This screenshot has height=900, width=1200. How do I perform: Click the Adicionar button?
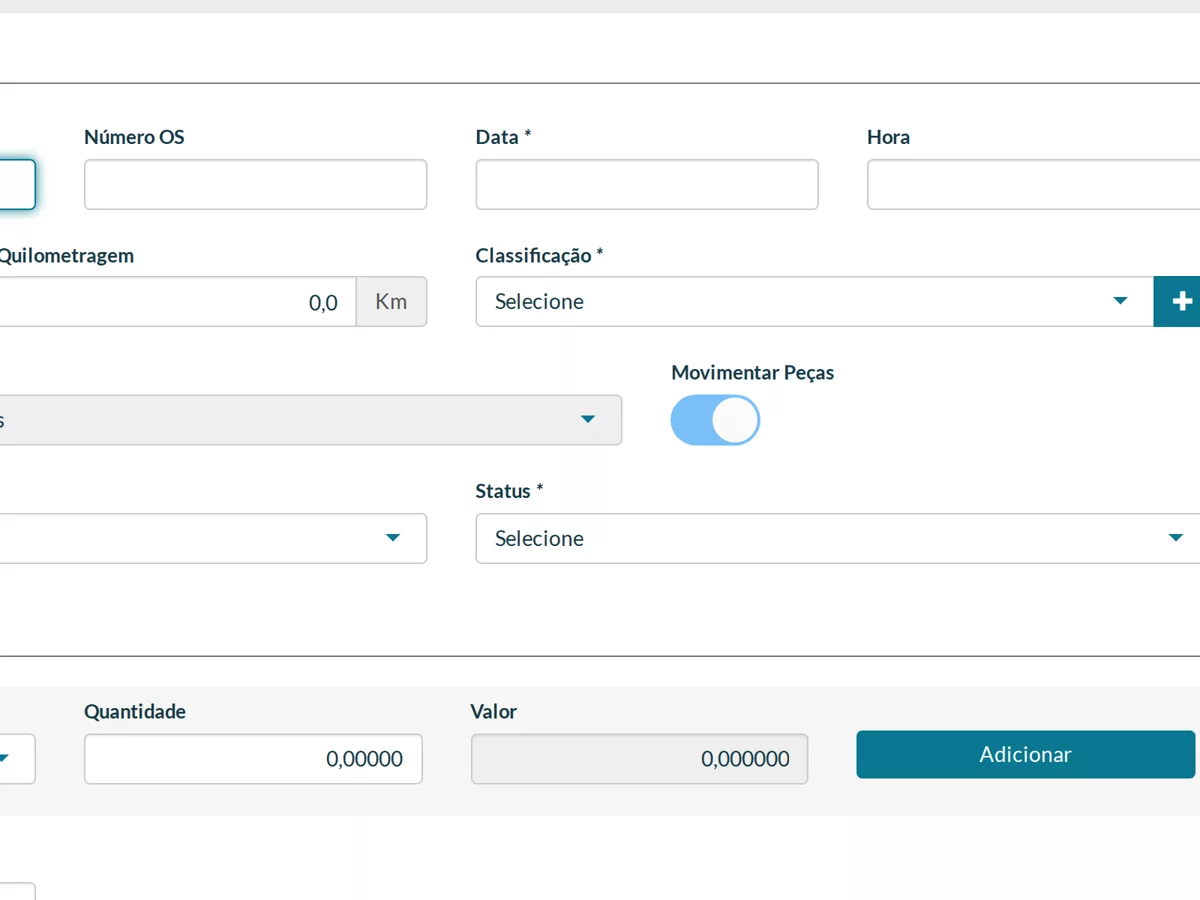point(1025,754)
